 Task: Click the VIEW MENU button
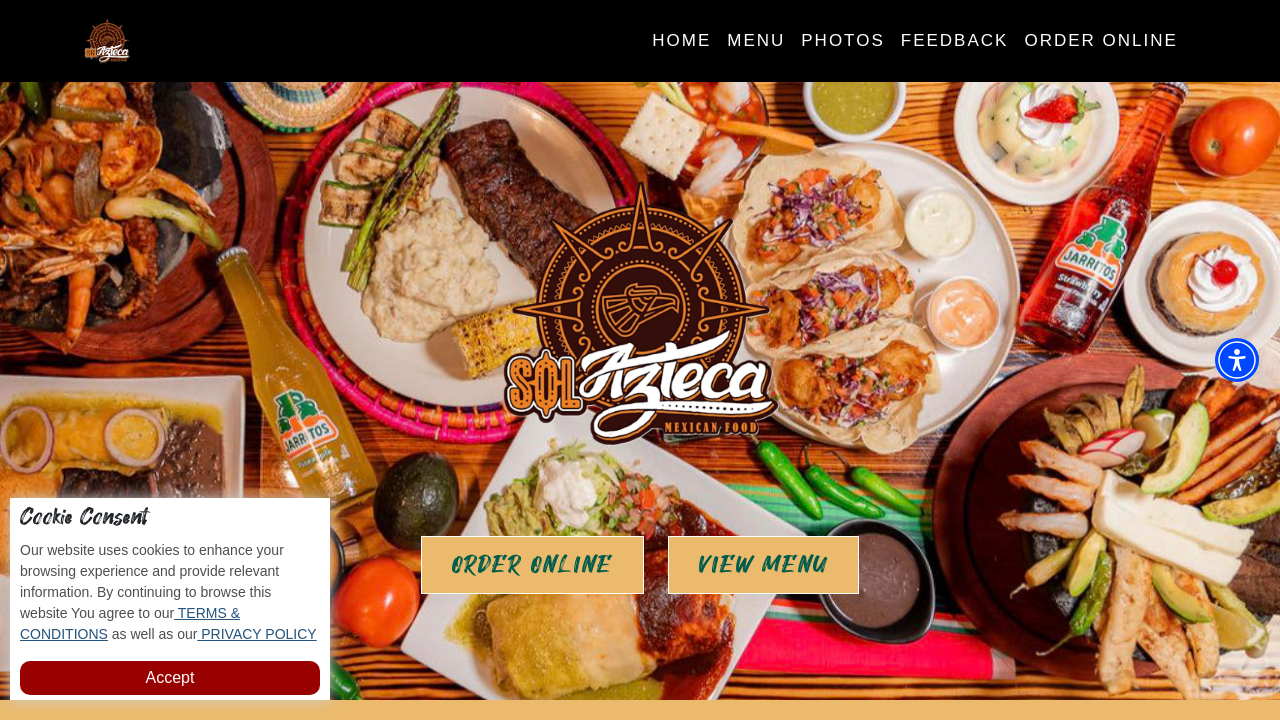pos(763,565)
